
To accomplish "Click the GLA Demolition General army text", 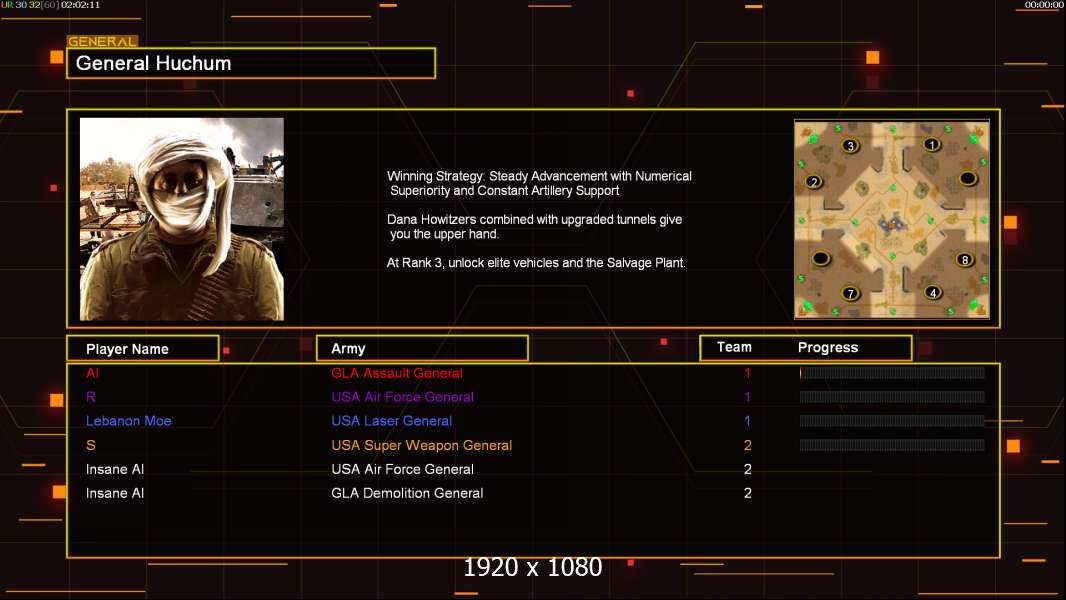I will 407,493.
